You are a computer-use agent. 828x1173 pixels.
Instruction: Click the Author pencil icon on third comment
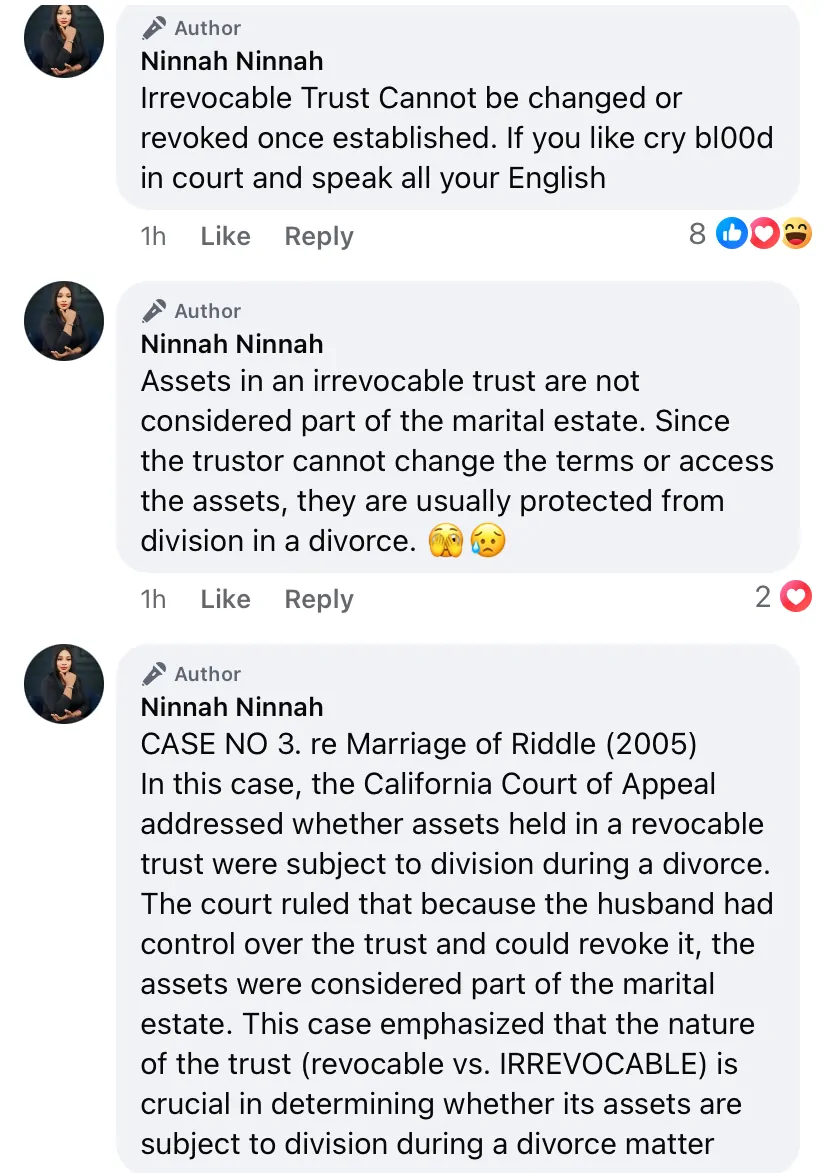tap(154, 674)
